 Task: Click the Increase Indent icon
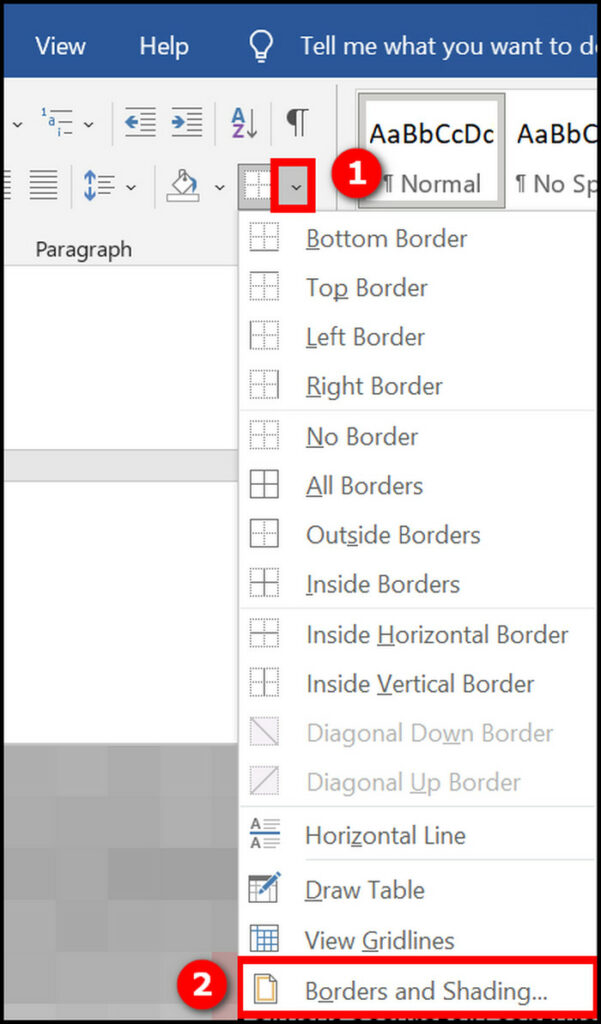tap(187, 122)
